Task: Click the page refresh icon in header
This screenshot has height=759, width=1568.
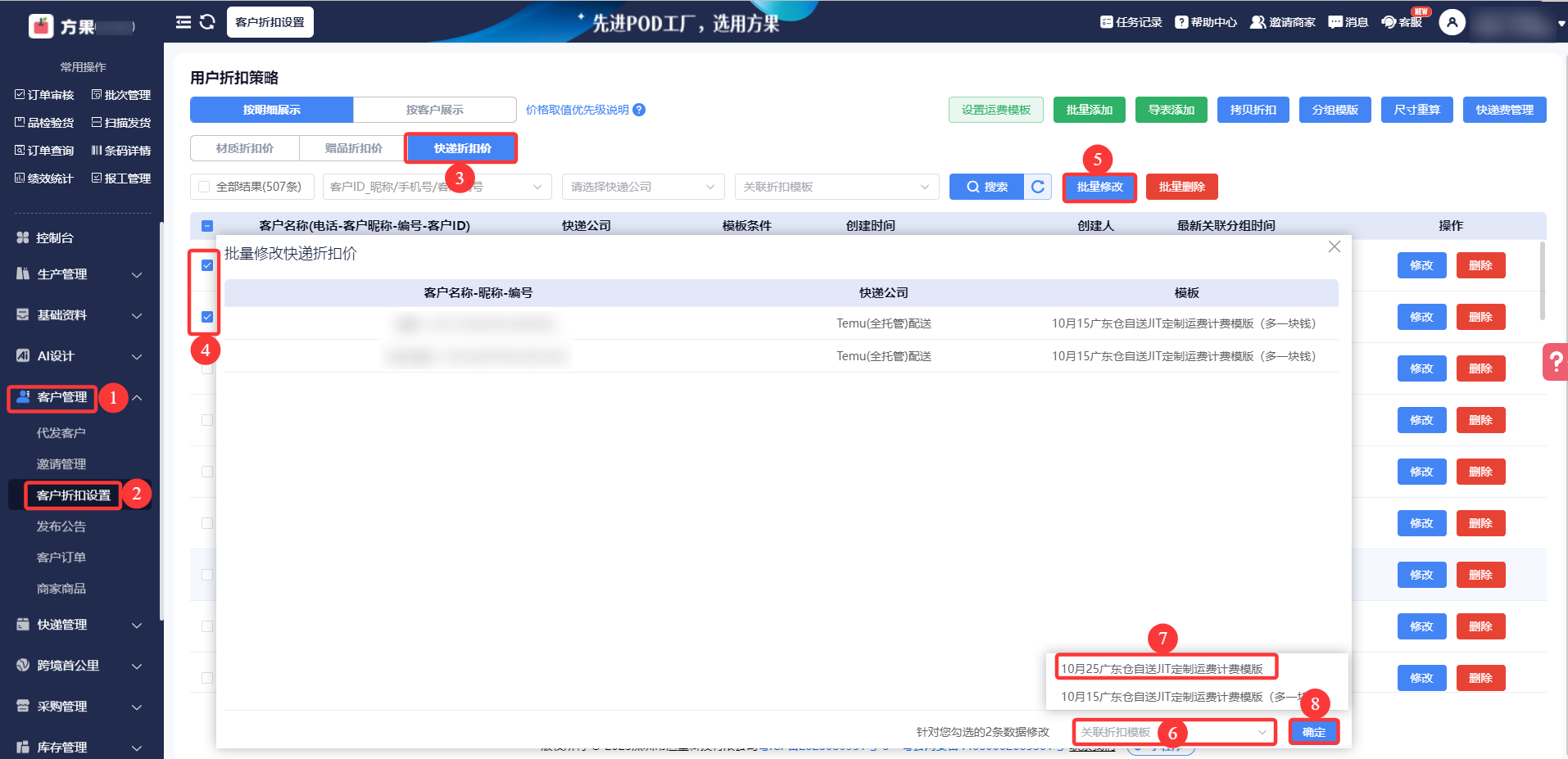Action: coord(207,22)
